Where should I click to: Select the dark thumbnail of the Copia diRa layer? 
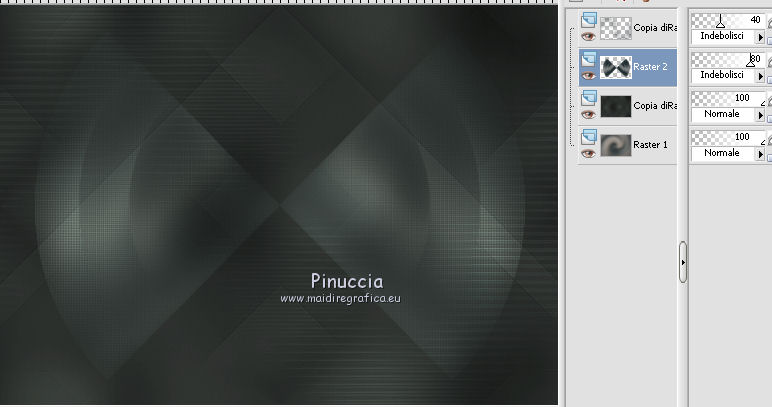(615, 106)
